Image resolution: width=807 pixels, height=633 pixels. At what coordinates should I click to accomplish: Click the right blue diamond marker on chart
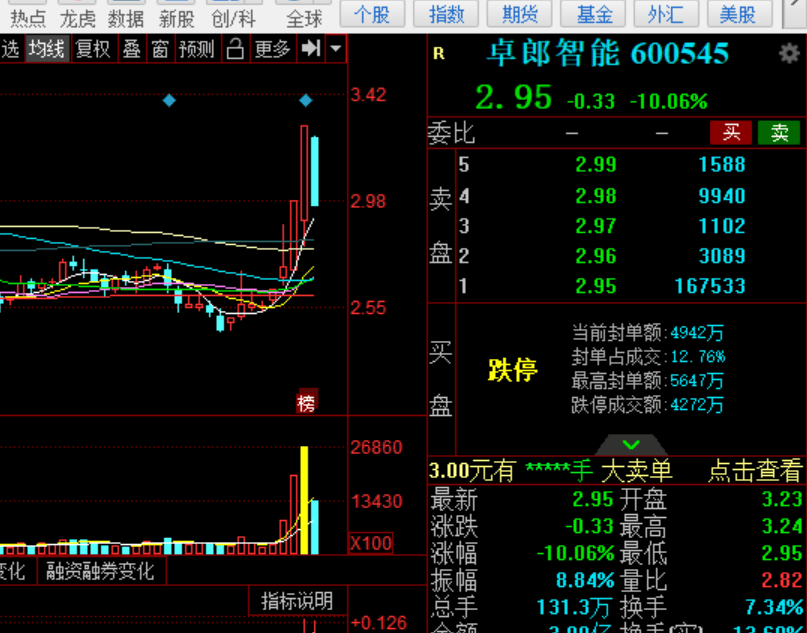306,101
